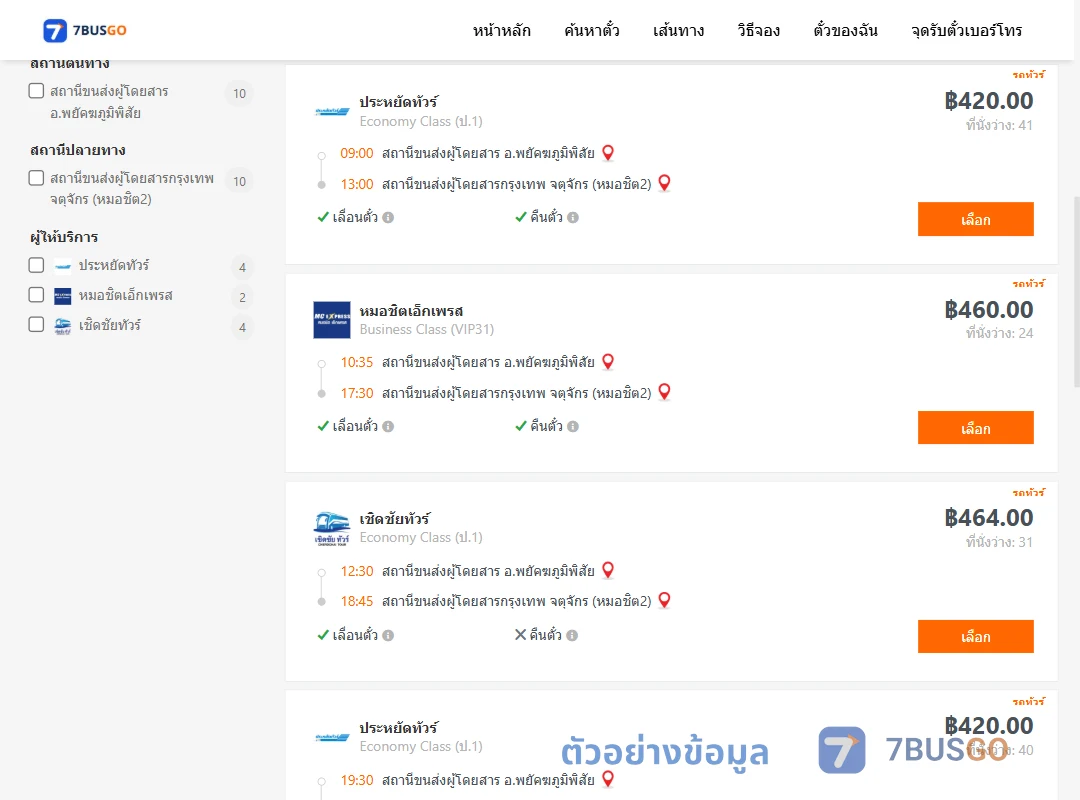This screenshot has width=1080, height=800.
Task: Select the ฿464.00 เชิดชัยทัวร์ trip
Action: (975, 637)
